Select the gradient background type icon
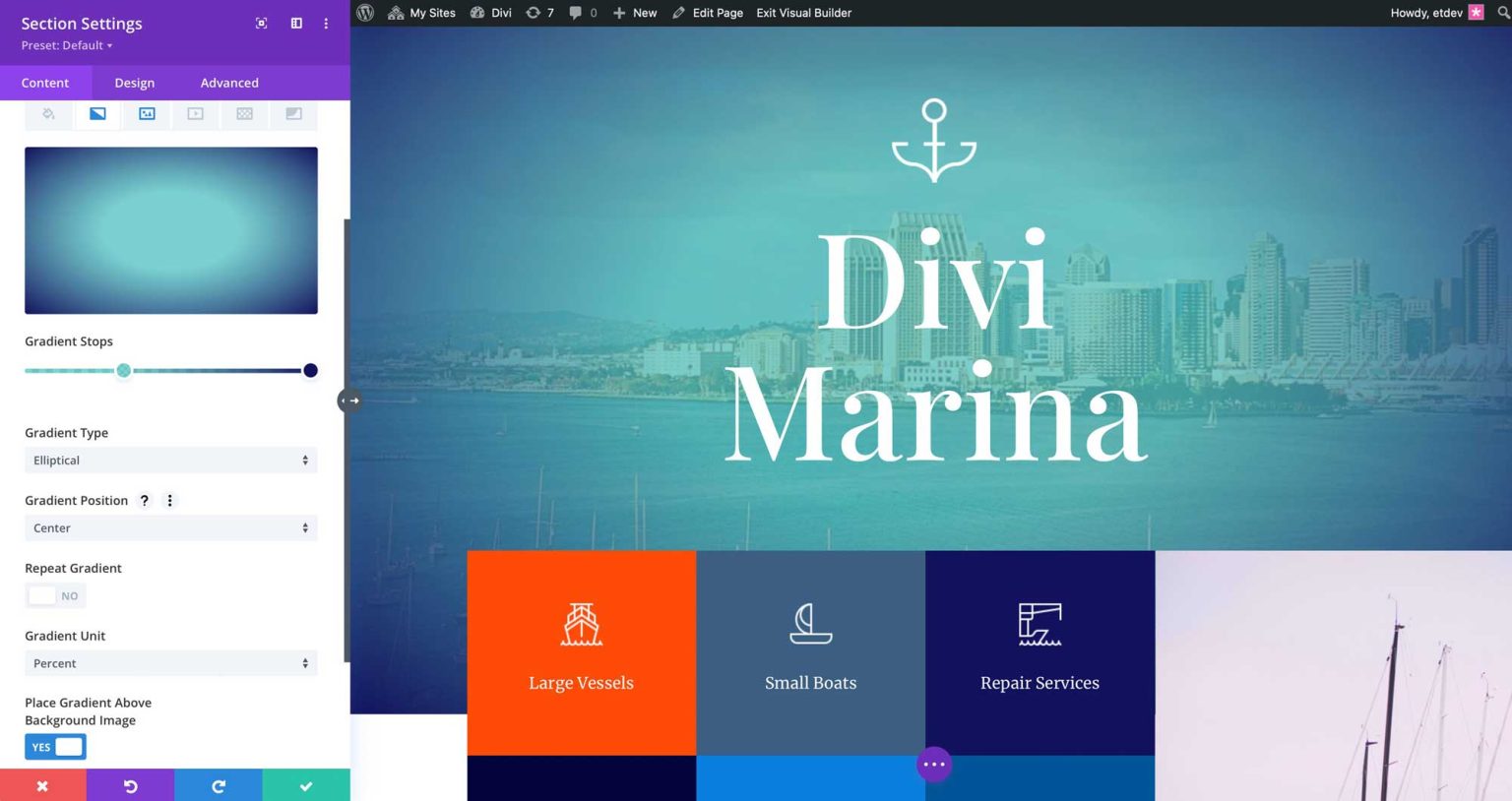 [x=97, y=113]
